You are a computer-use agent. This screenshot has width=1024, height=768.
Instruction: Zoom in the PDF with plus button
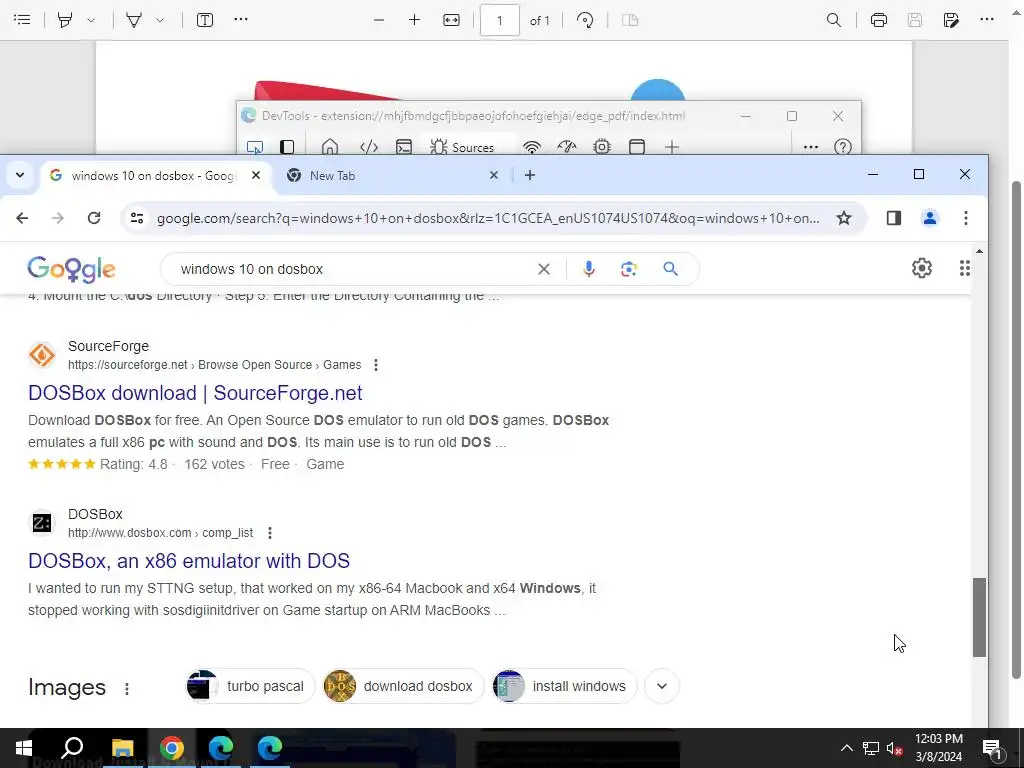point(414,20)
